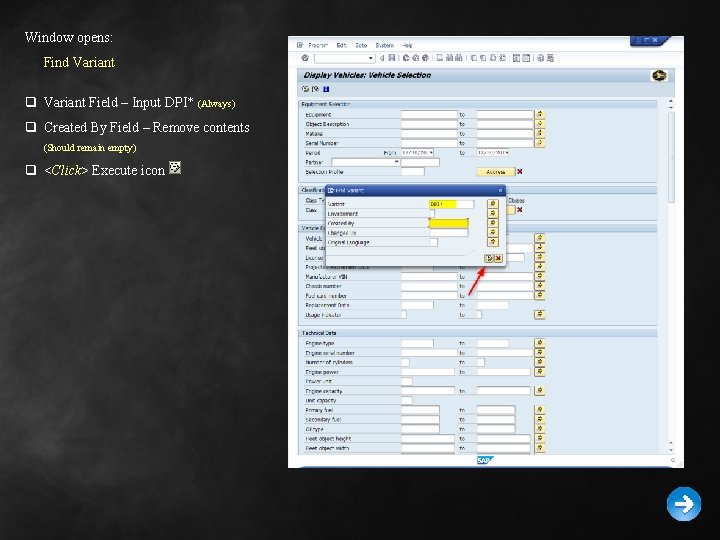
Task: Click the blue Information icon below title
Action: coord(326,89)
